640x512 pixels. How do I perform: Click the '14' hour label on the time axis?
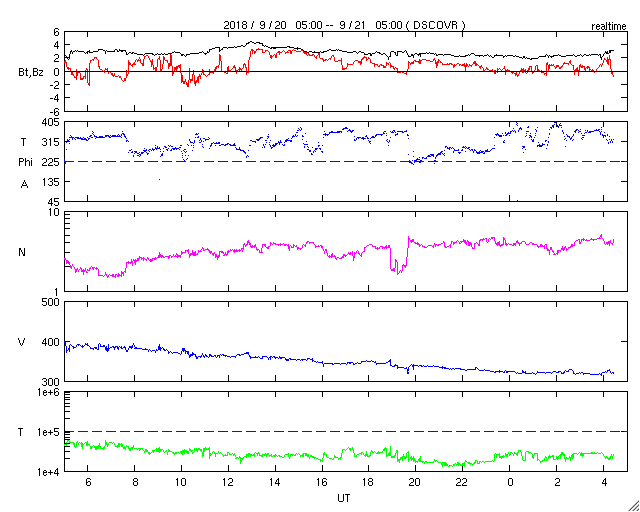[x=275, y=482]
